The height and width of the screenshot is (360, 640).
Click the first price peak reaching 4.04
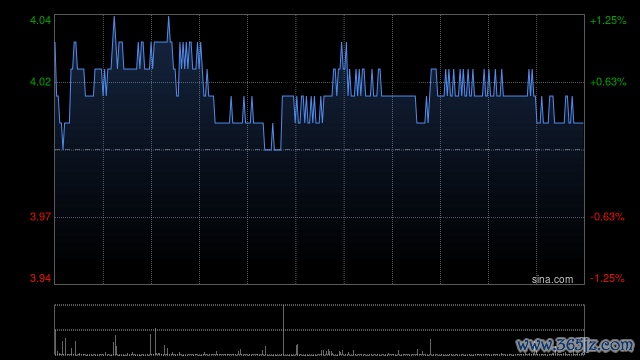point(114,17)
